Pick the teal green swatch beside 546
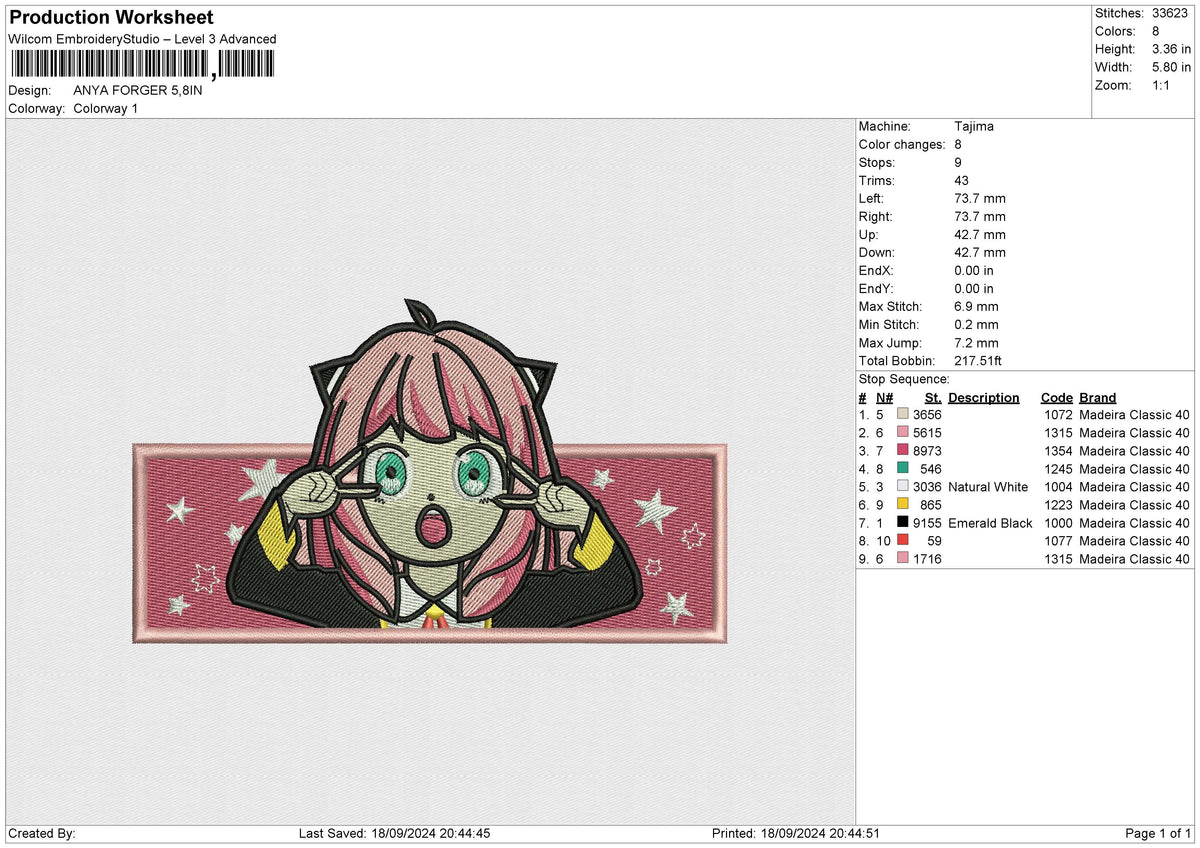Screen dimensions: 1200x848 point(903,469)
